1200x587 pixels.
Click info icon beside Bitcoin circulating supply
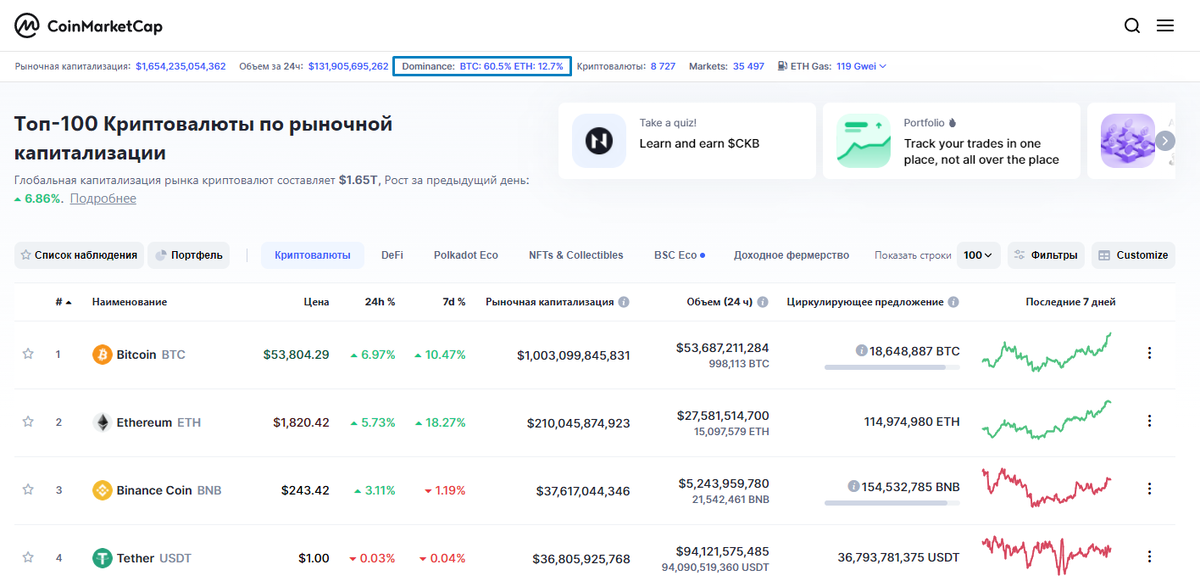[x=861, y=351]
